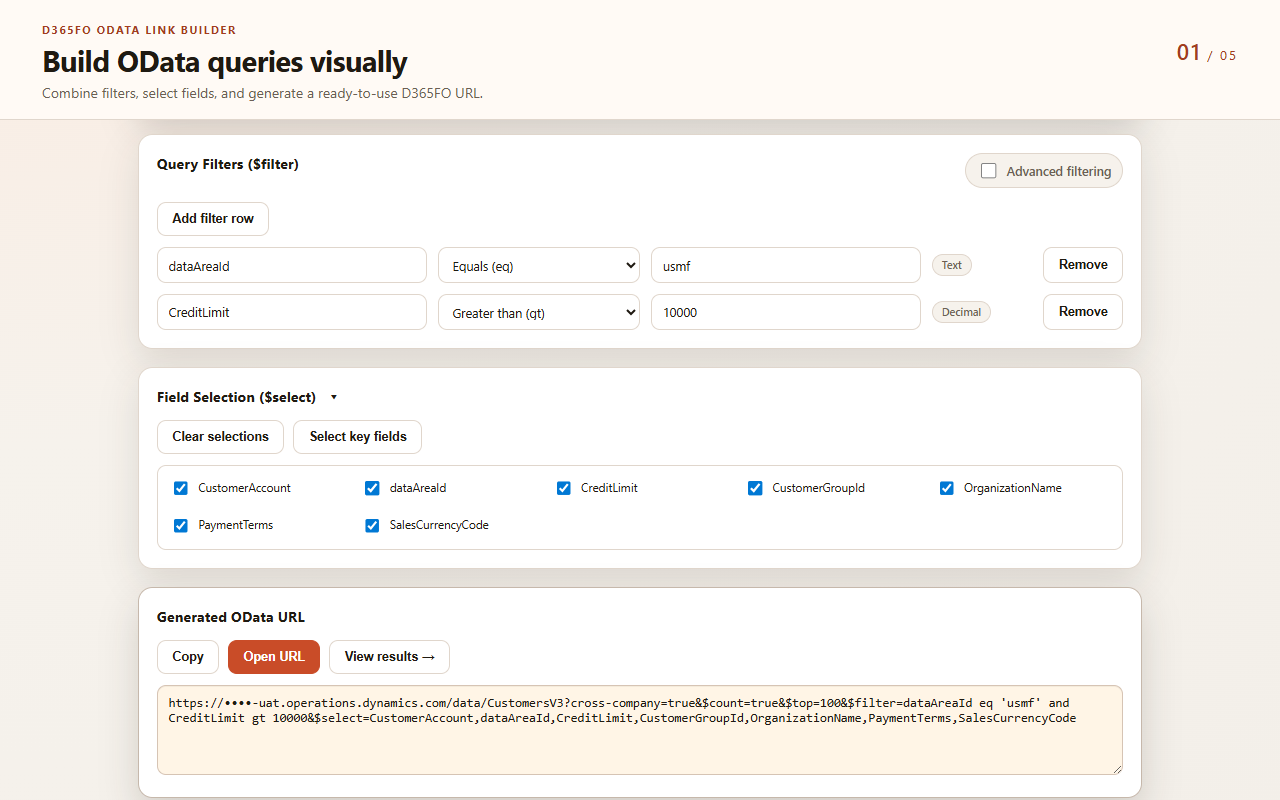
Task: Click the 10000 filter value field
Action: point(786,312)
